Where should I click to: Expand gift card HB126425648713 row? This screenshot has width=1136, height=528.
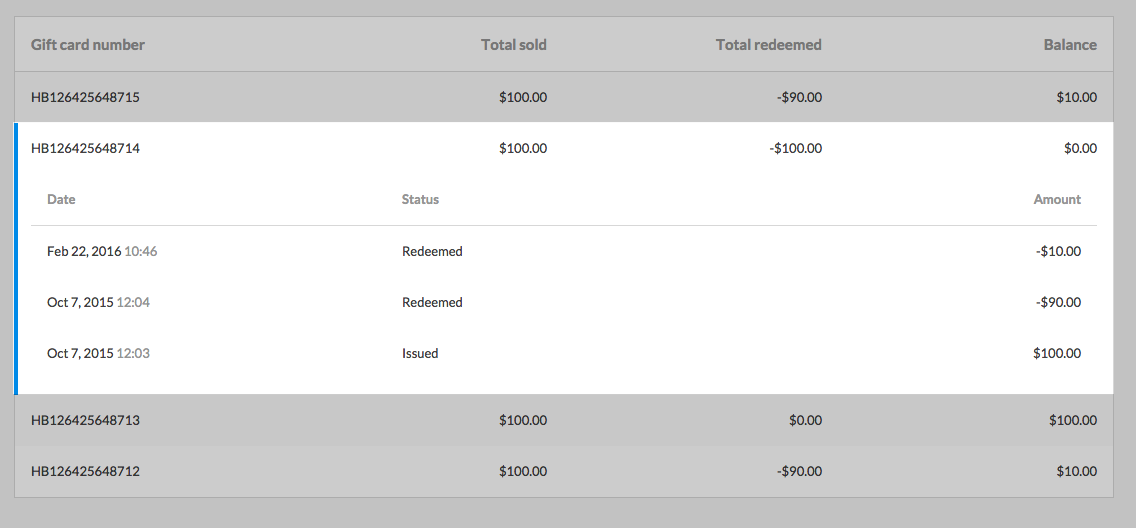pos(86,420)
